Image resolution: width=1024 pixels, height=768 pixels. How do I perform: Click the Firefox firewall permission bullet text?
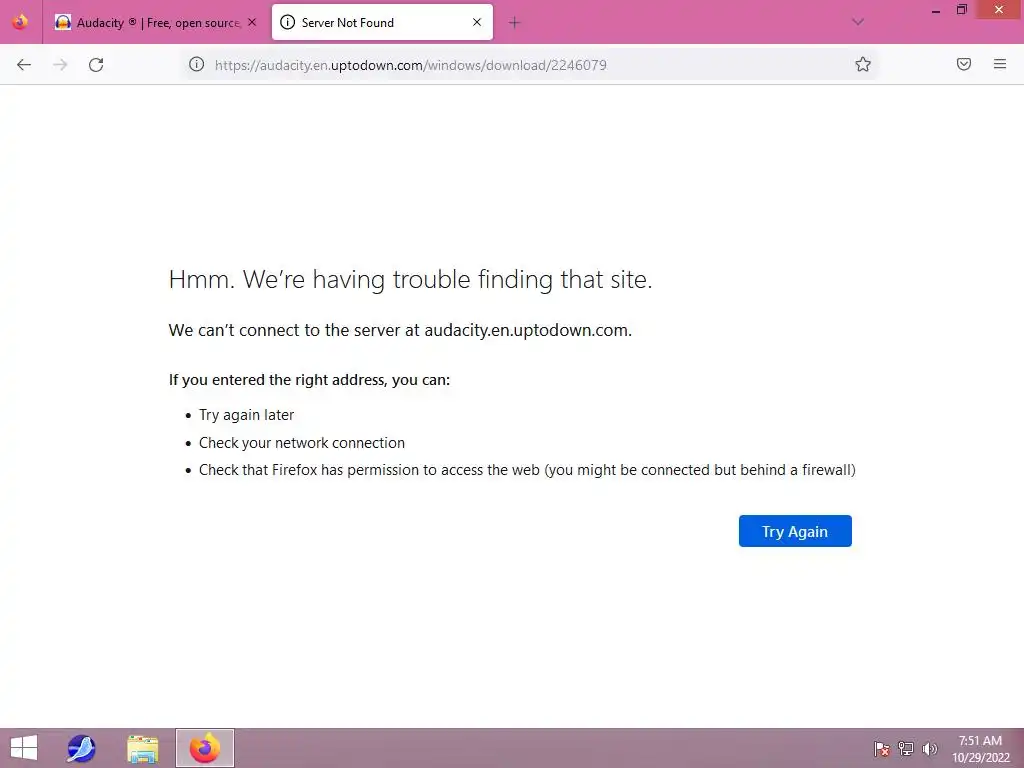click(x=527, y=470)
